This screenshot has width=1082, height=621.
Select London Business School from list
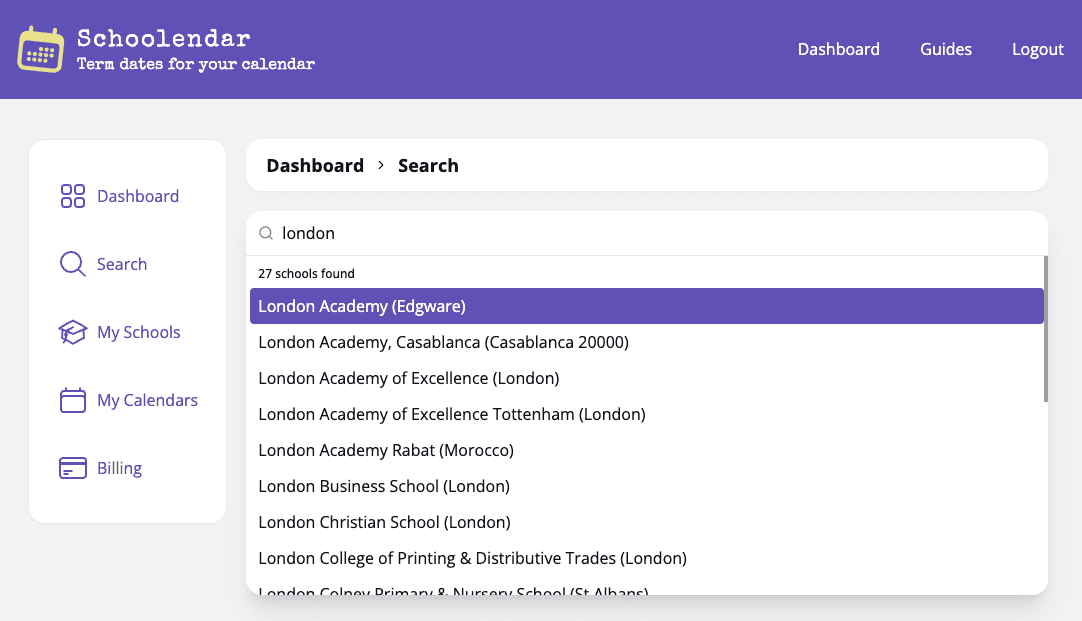(383, 486)
